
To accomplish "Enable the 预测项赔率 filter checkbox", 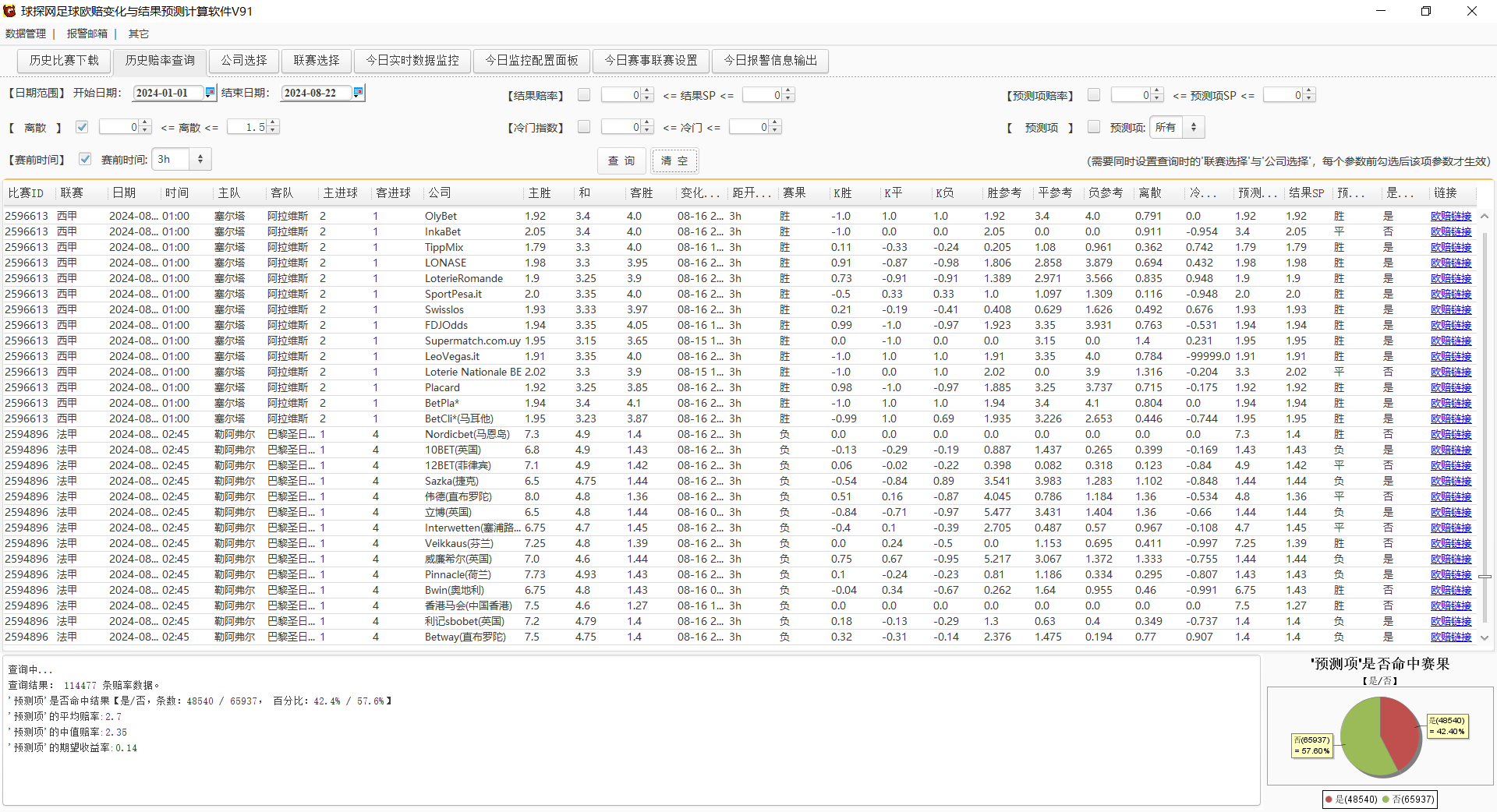I will 1094,95.
